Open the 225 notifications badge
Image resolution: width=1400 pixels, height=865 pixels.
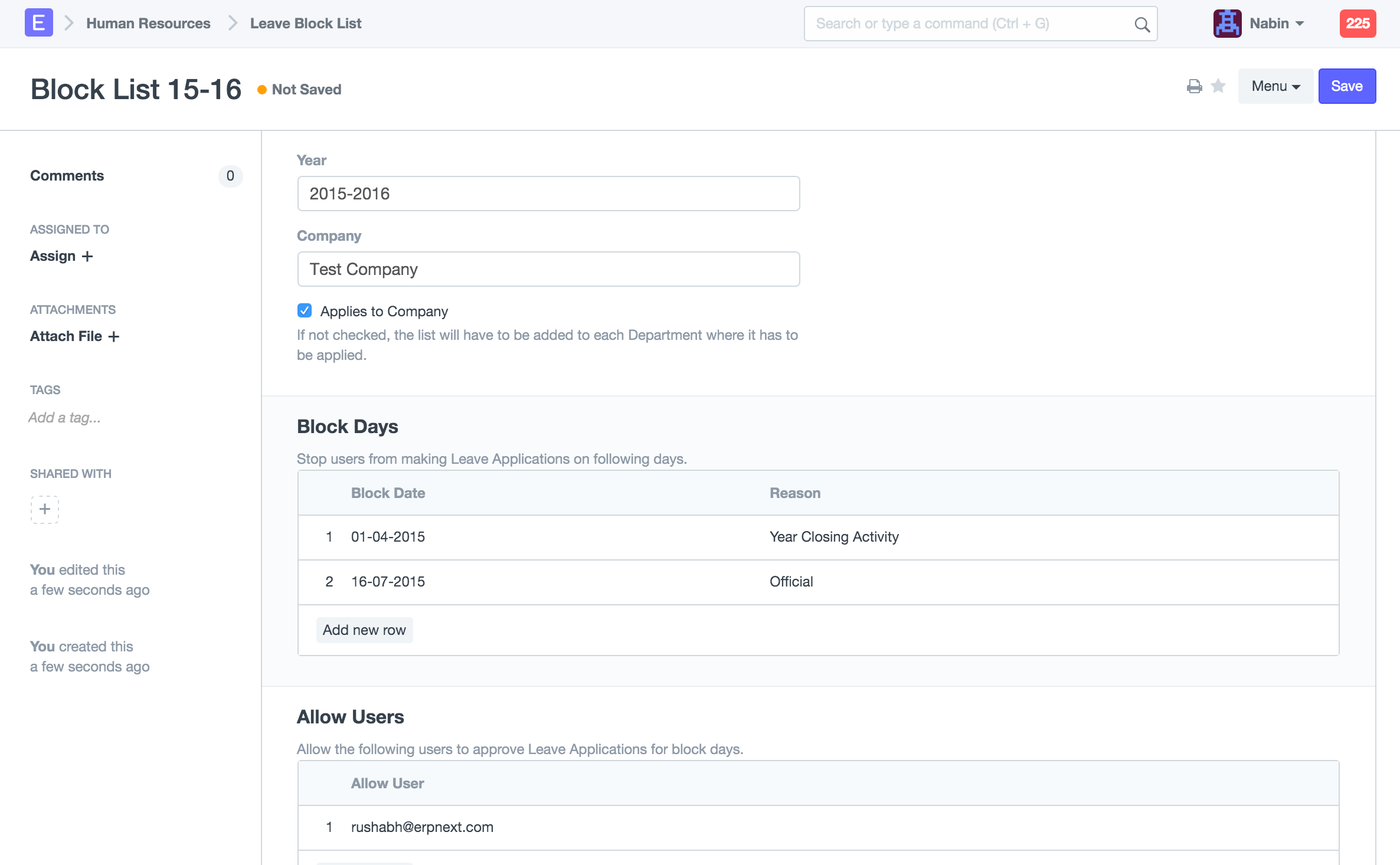coord(1358,24)
